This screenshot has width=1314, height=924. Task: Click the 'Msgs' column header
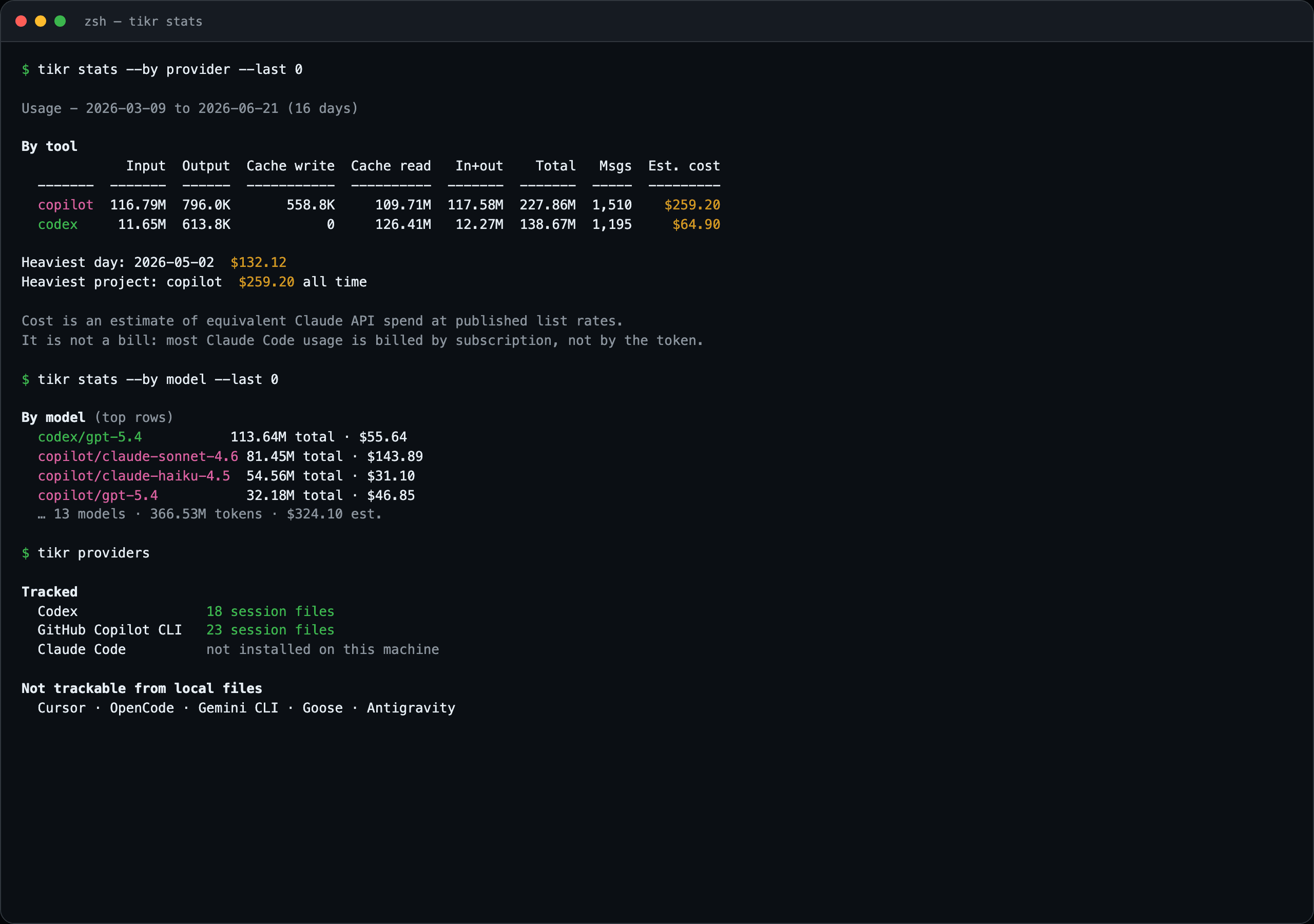tap(615, 166)
